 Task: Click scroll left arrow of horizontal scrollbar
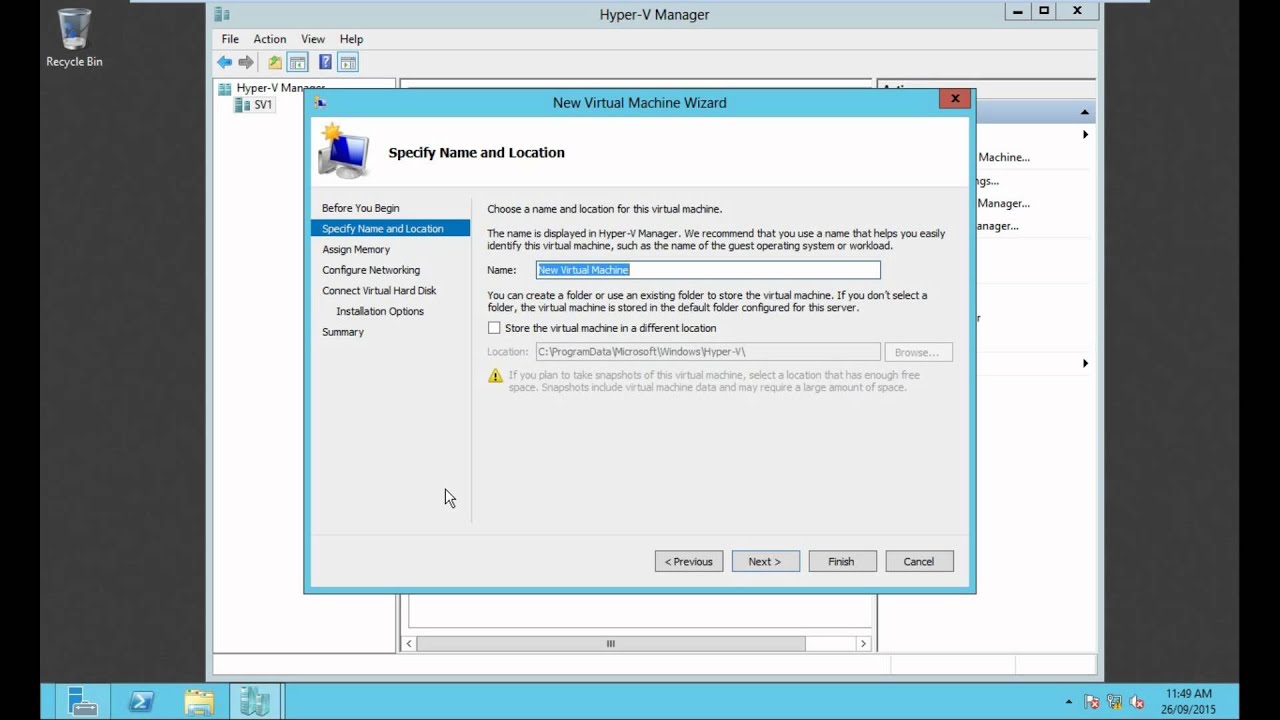tap(409, 644)
